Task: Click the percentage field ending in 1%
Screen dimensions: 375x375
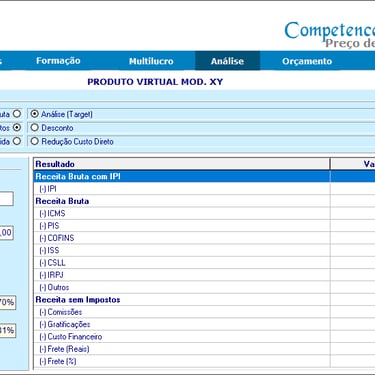Action: (x=7, y=330)
